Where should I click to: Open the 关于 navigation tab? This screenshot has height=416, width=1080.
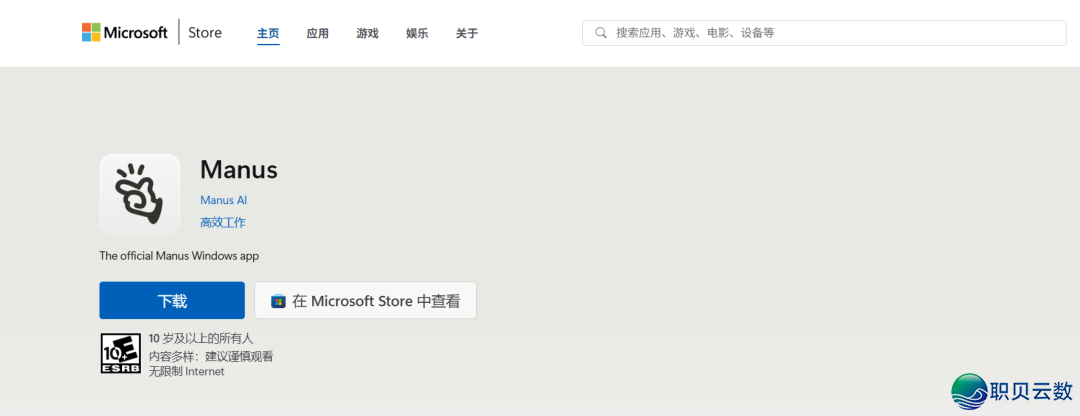[466, 33]
